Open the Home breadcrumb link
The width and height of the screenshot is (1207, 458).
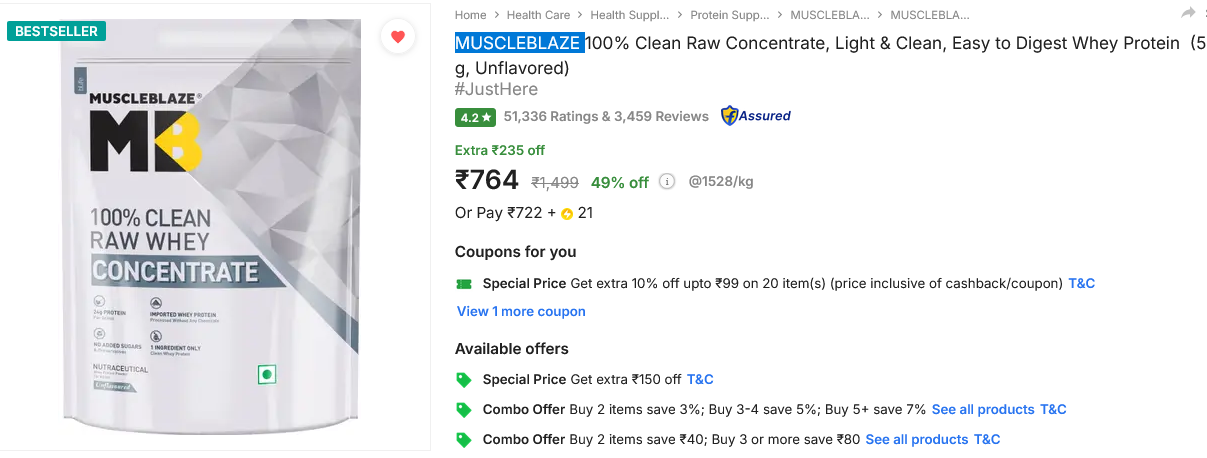tap(470, 15)
